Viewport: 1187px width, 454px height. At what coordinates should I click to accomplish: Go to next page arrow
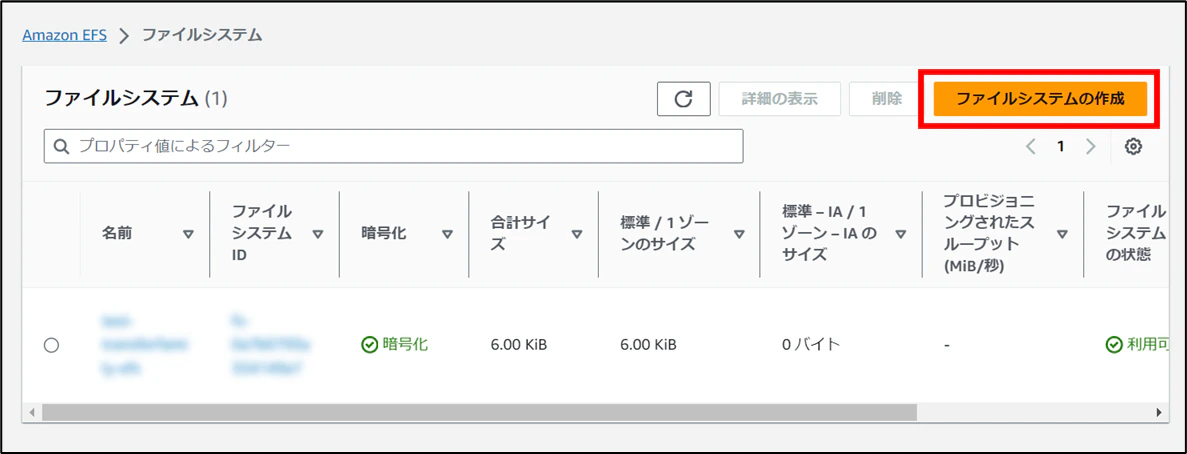(x=1090, y=147)
